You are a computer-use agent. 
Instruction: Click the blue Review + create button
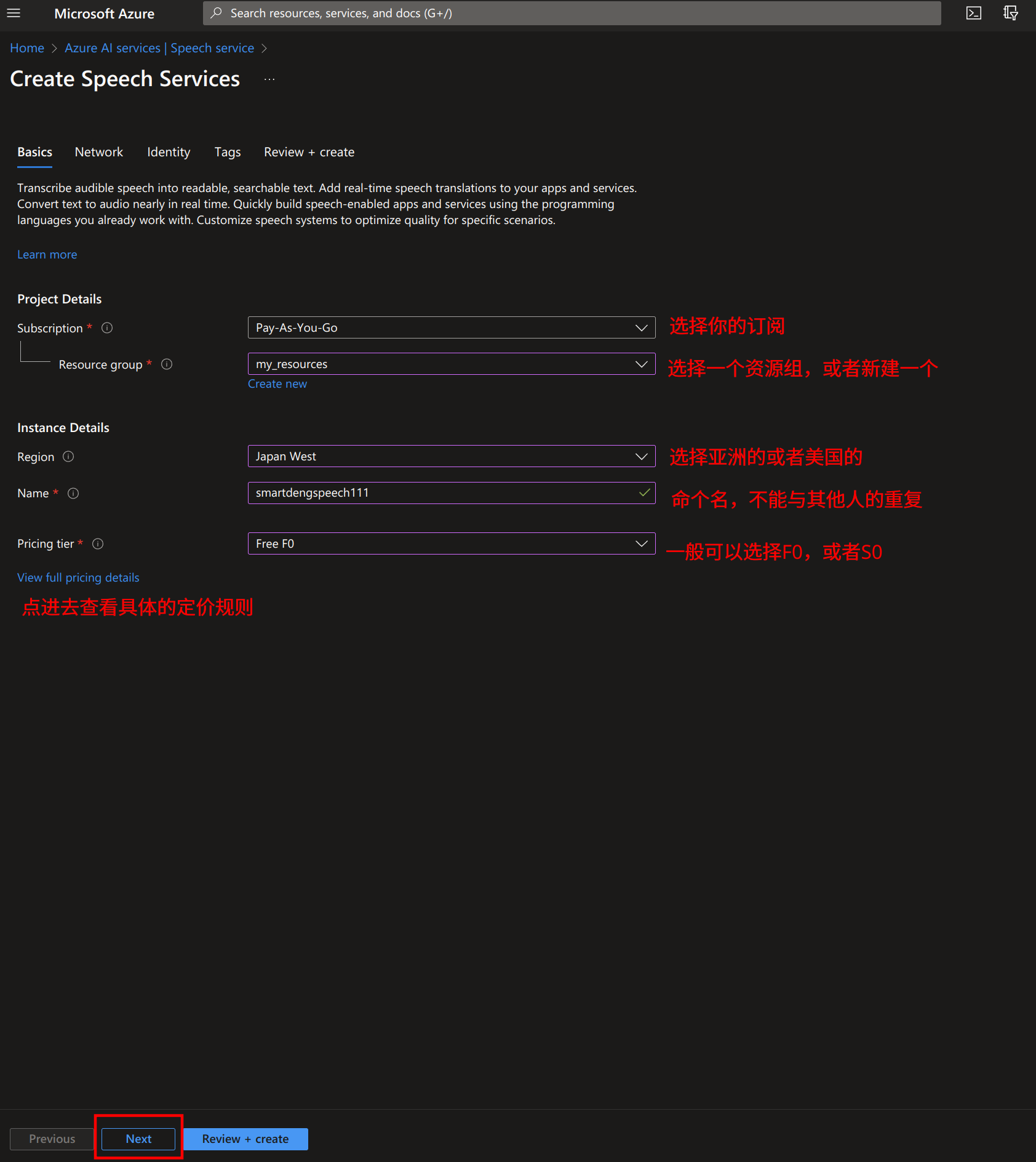(245, 1139)
